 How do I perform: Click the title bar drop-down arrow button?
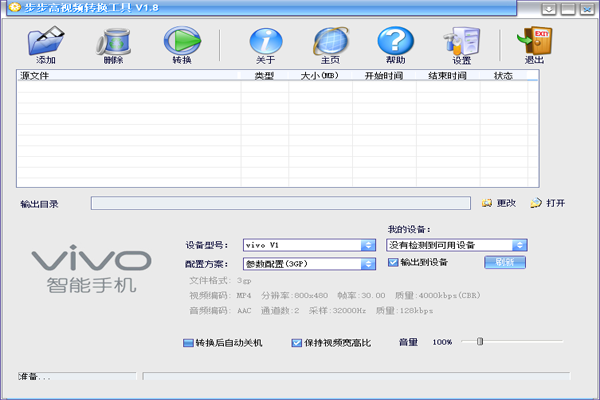549,9
